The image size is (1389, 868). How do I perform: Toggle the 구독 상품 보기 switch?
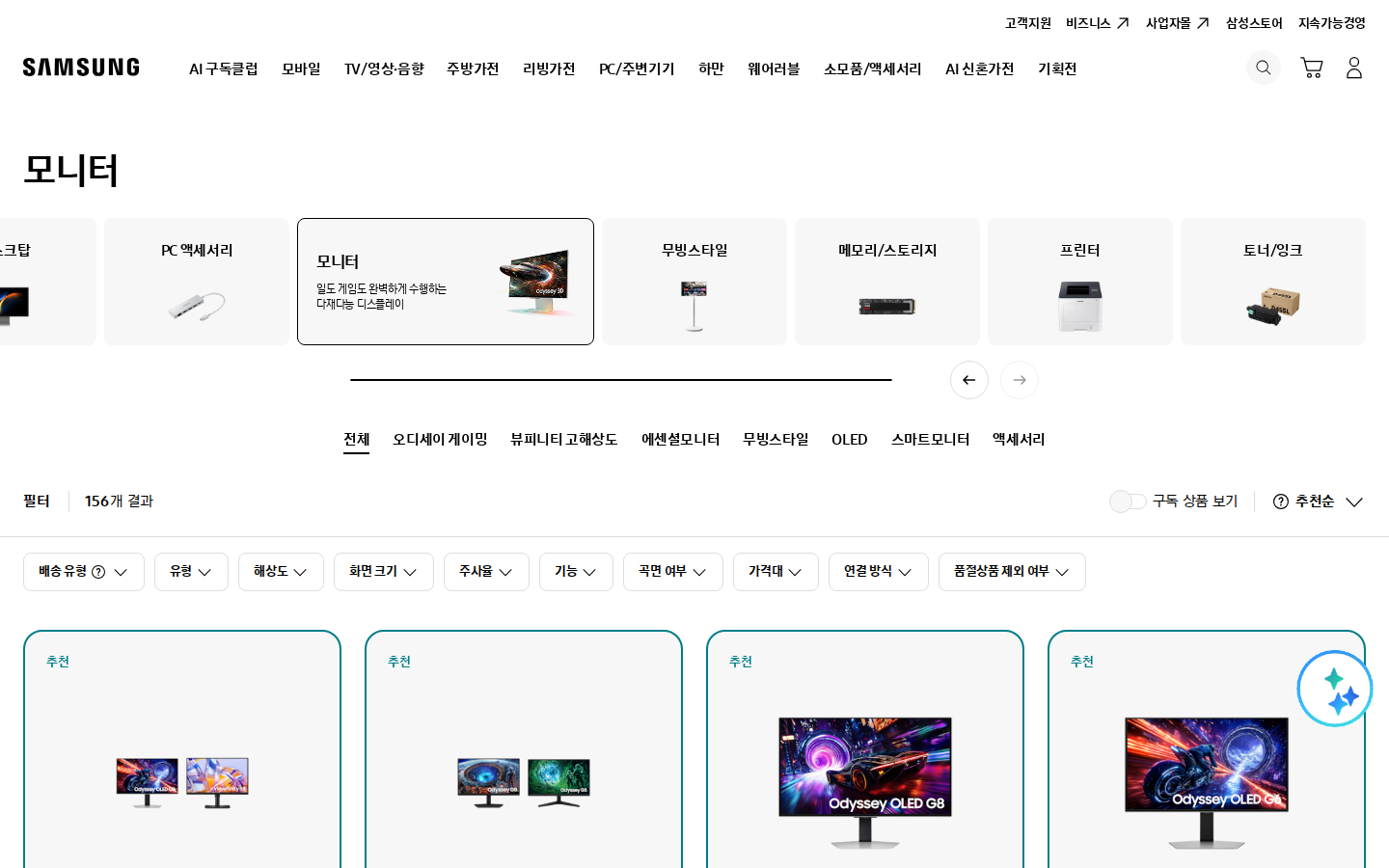(1128, 502)
